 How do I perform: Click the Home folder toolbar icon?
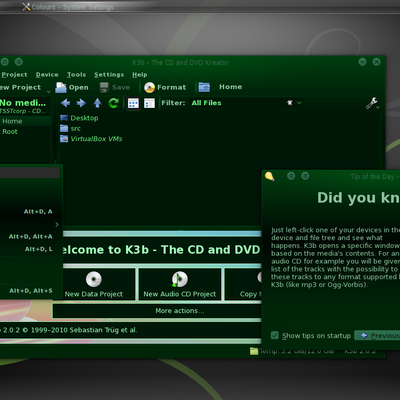[204, 87]
